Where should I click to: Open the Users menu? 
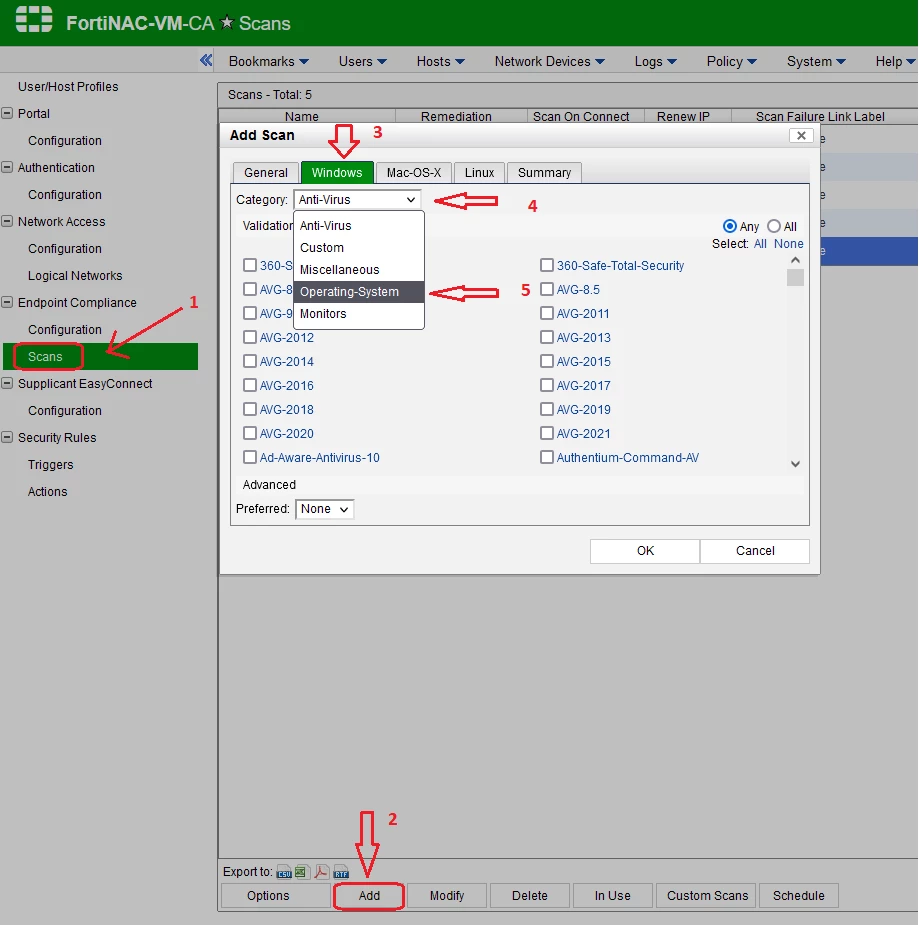click(x=362, y=61)
